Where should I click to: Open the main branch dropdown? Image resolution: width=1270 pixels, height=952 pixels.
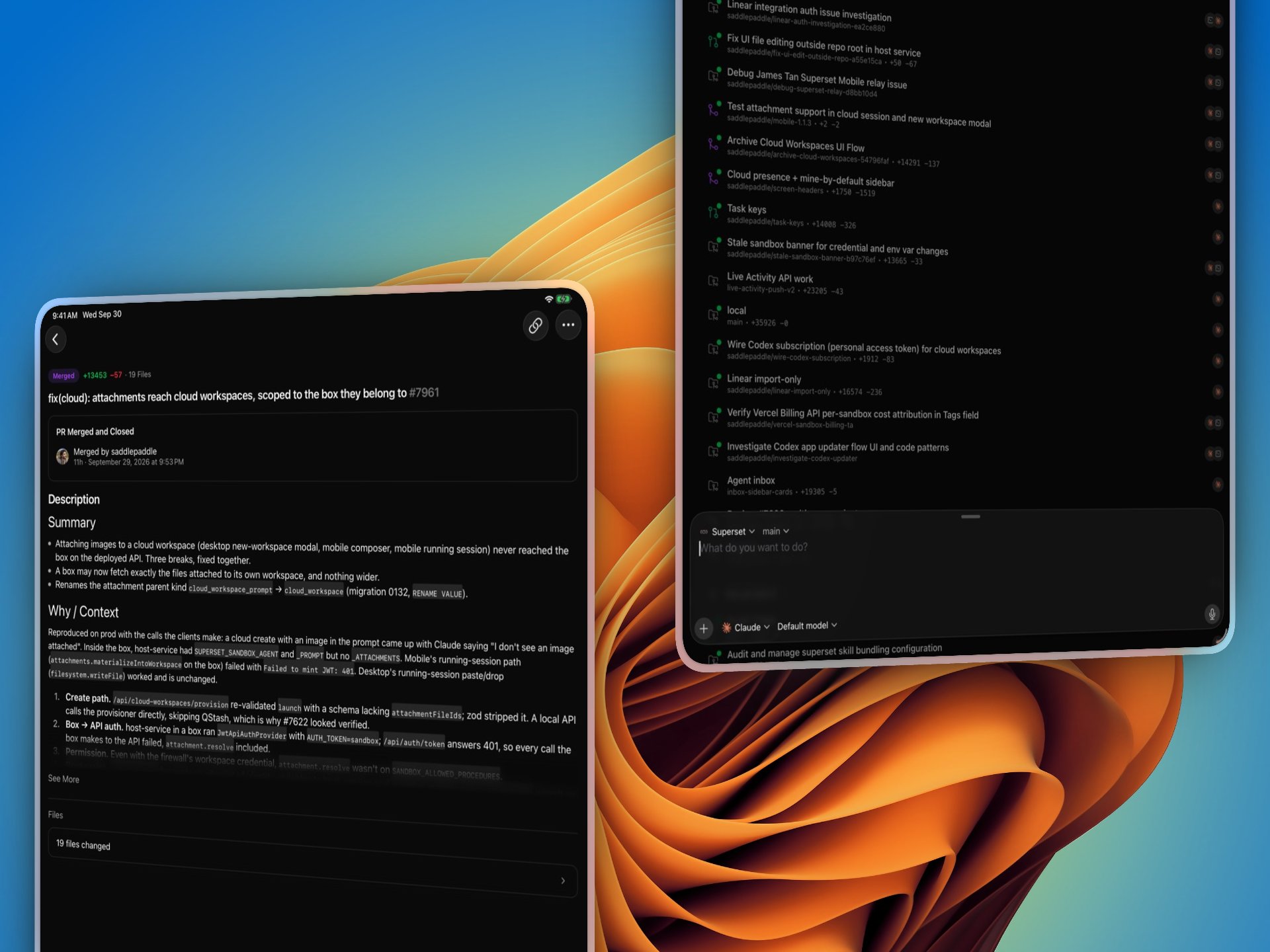pyautogui.click(x=775, y=531)
